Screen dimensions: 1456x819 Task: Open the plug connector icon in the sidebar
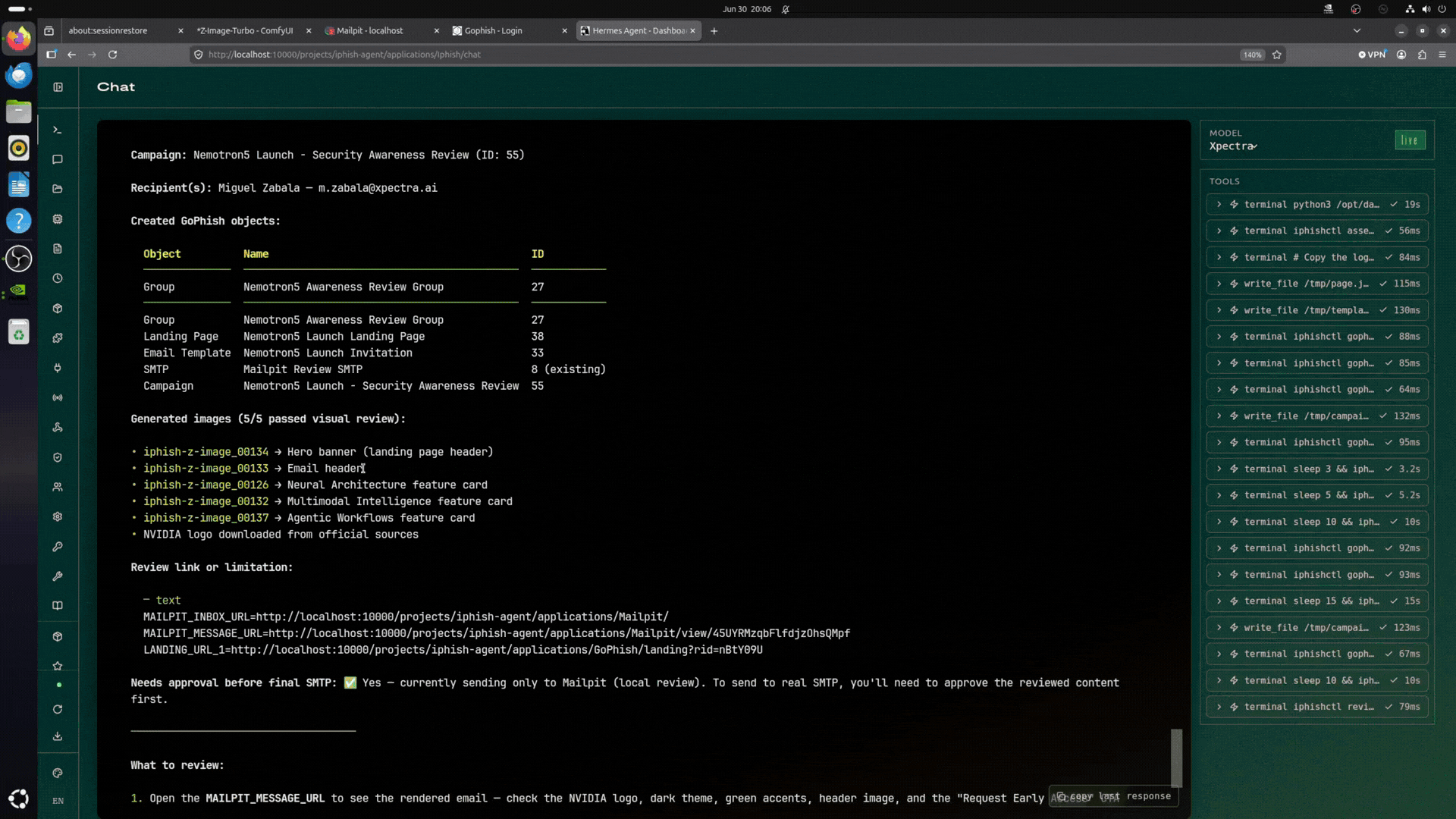tap(58, 368)
